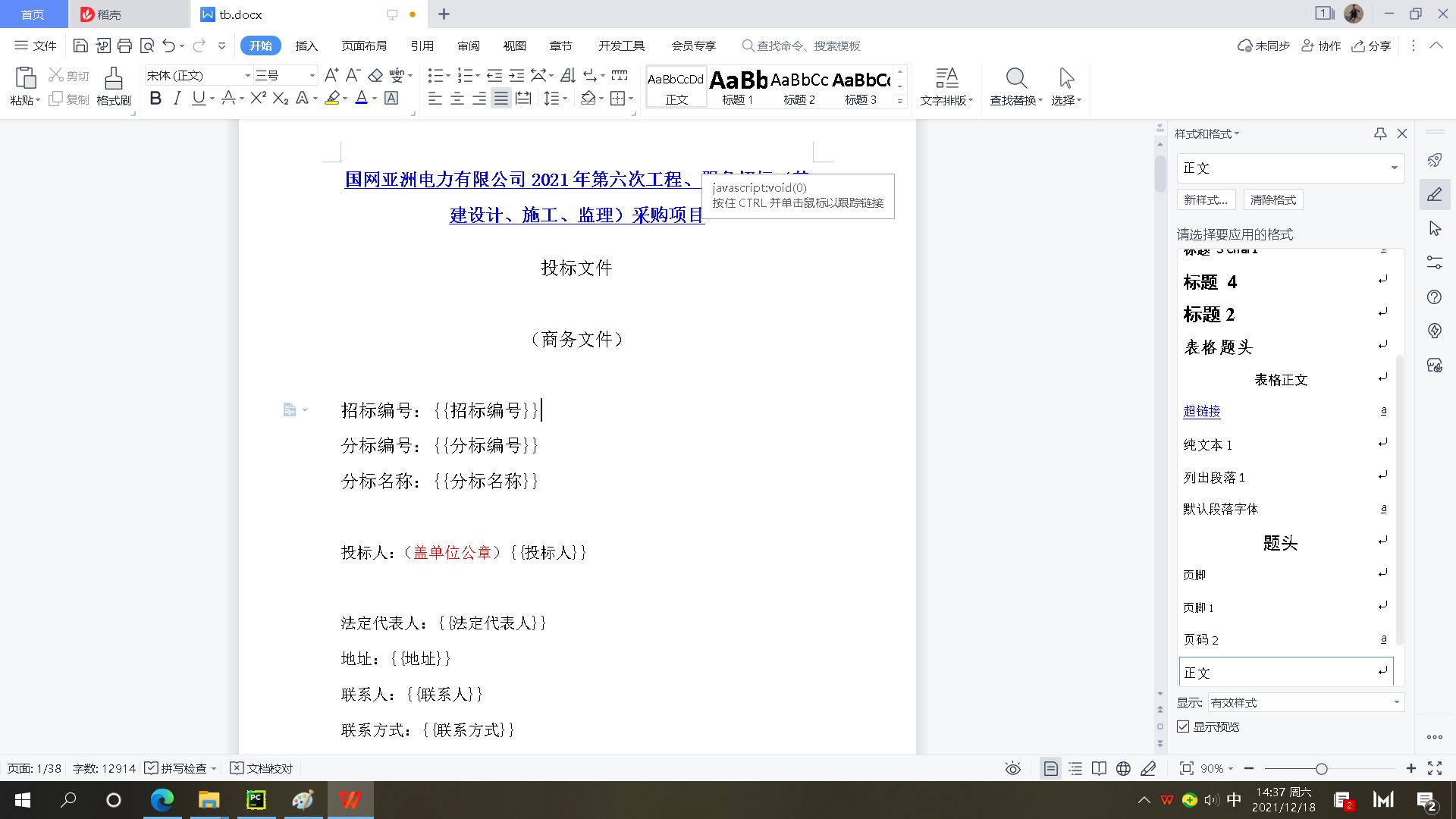
Task: Apply superscript formatting
Action: coord(258,98)
